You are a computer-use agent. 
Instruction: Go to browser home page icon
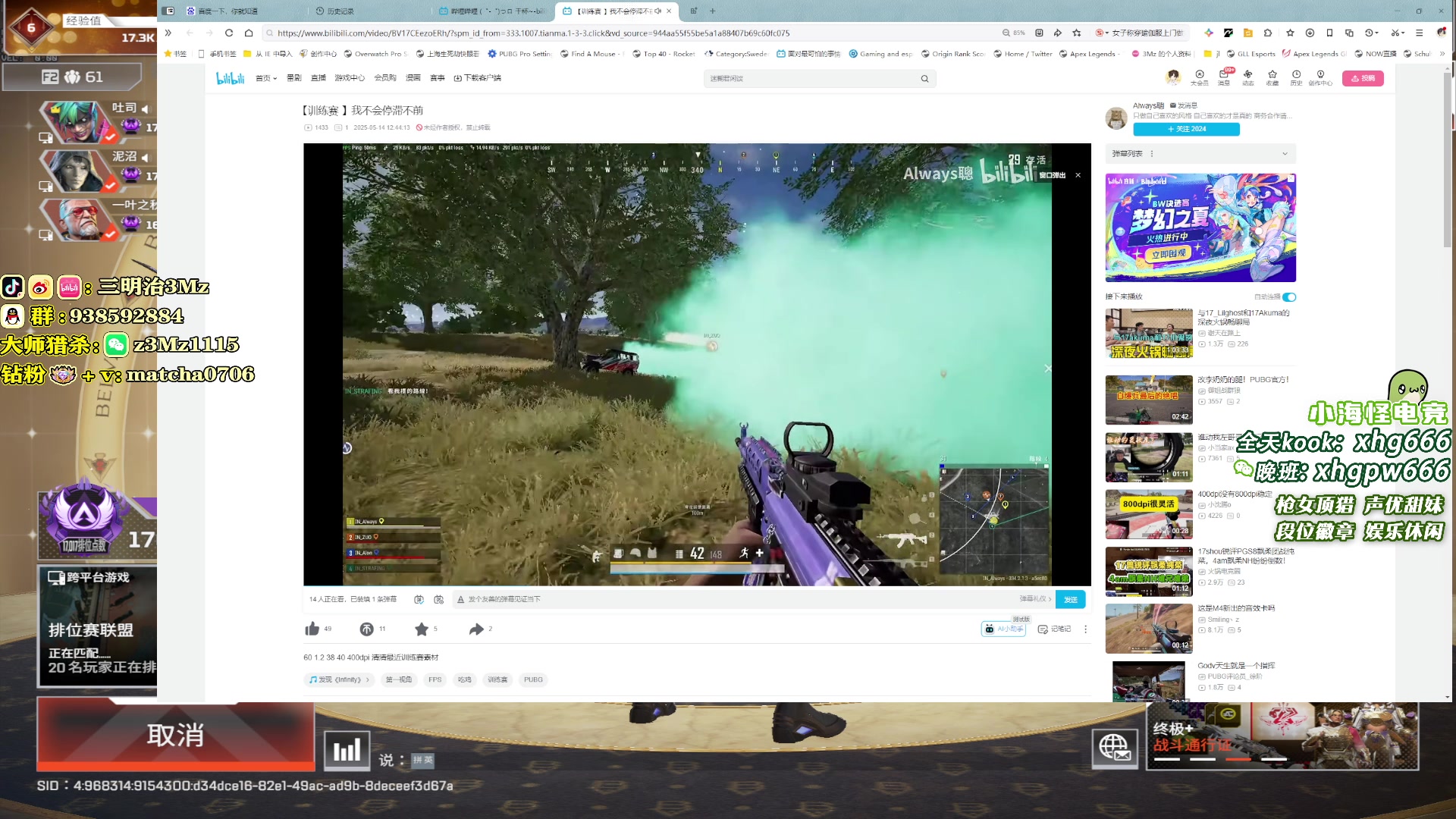pyautogui.click(x=249, y=33)
